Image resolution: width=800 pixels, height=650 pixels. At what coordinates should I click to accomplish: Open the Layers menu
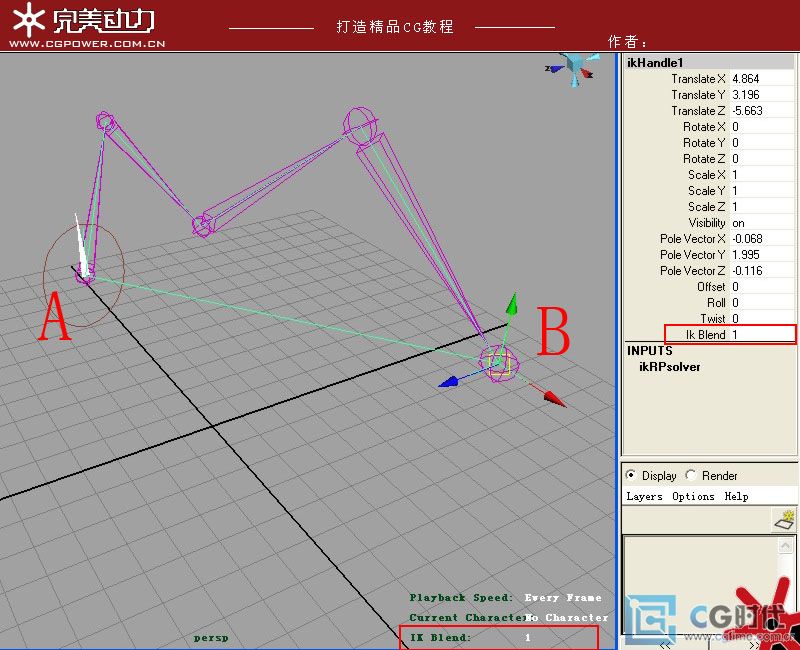[x=644, y=496]
